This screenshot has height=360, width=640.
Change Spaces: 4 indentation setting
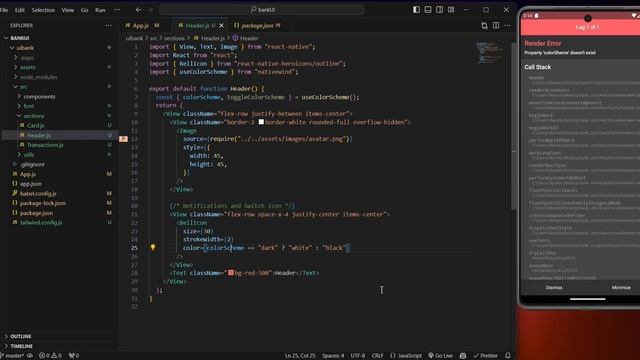coord(333,356)
